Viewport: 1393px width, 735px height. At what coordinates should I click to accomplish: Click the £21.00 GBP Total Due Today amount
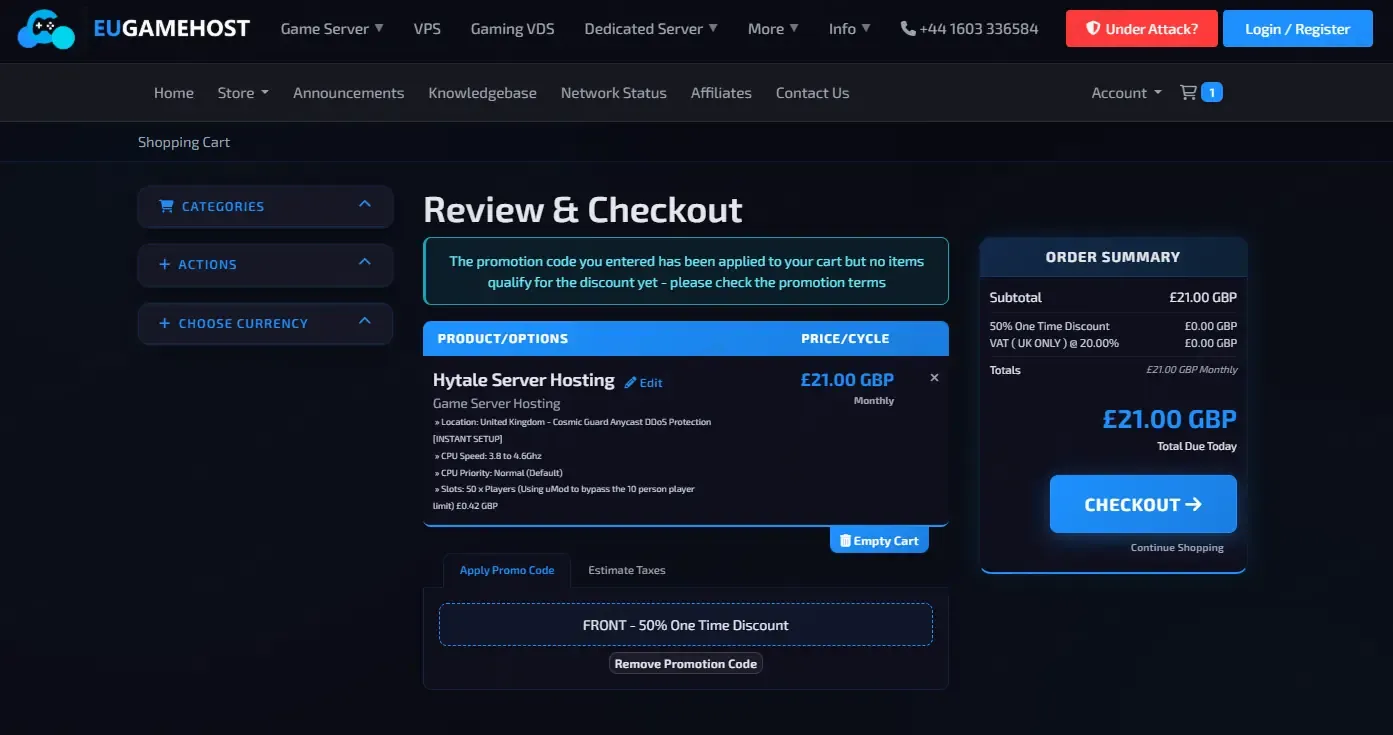click(x=1170, y=419)
